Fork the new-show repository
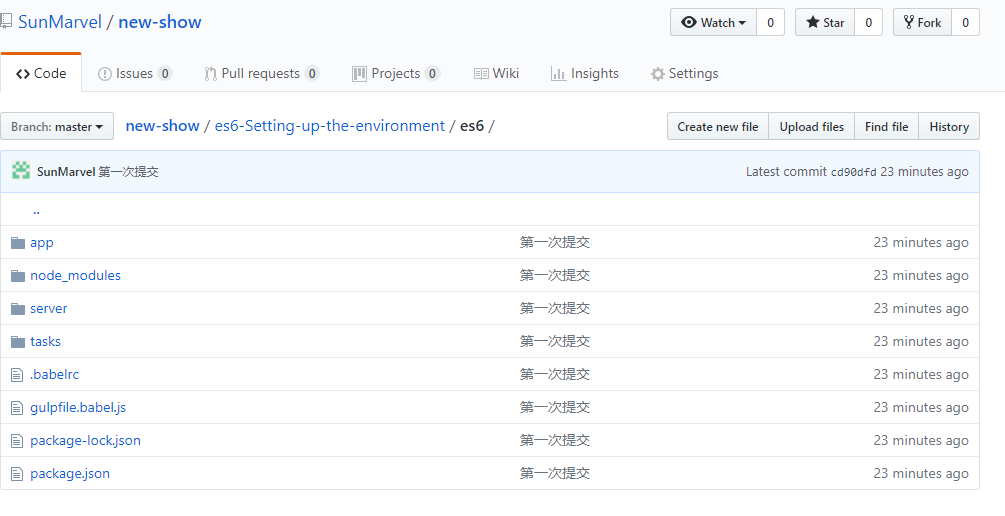This screenshot has height=516, width=1005. tap(922, 22)
